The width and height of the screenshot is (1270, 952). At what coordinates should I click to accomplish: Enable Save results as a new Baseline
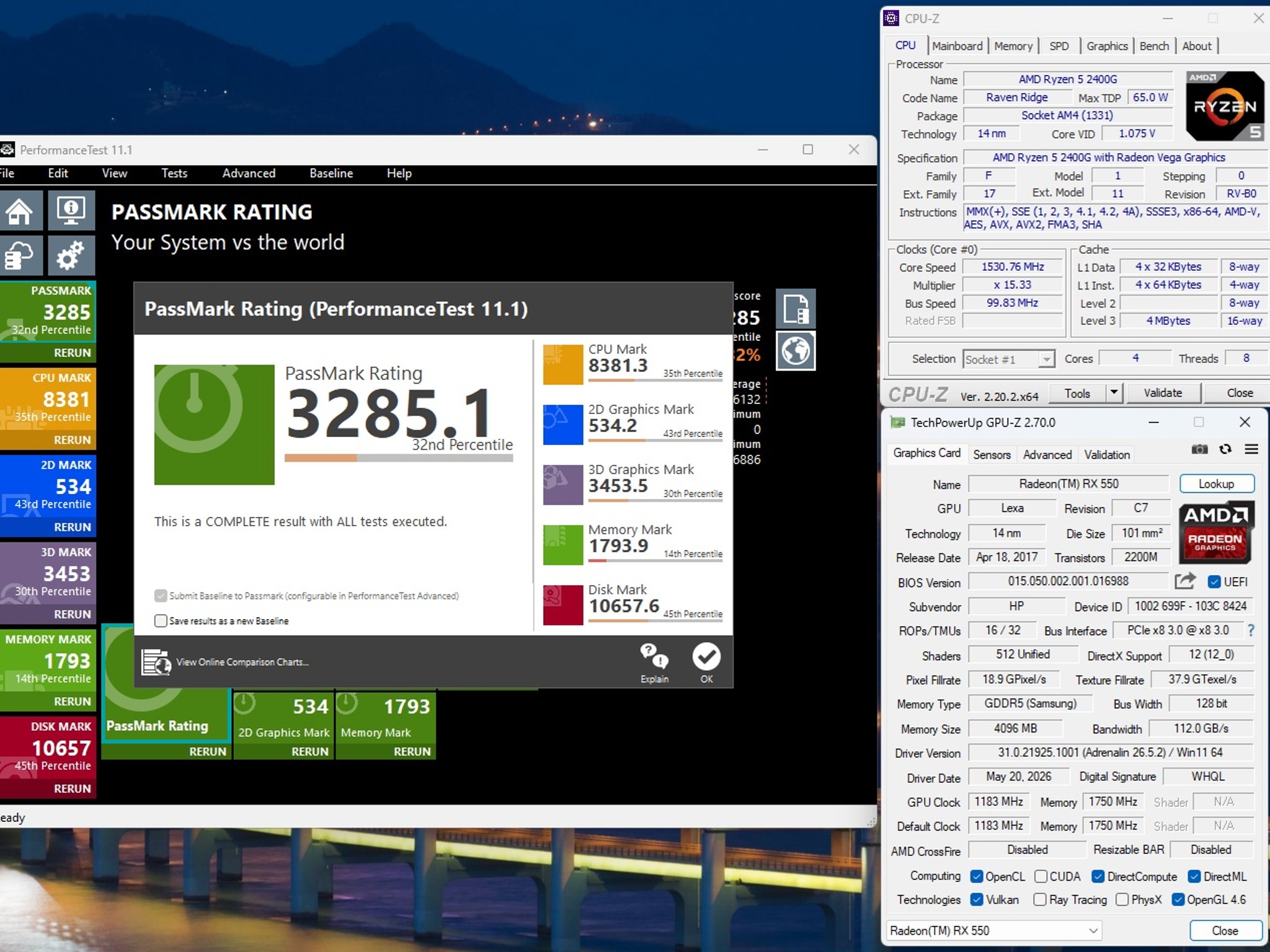161,620
